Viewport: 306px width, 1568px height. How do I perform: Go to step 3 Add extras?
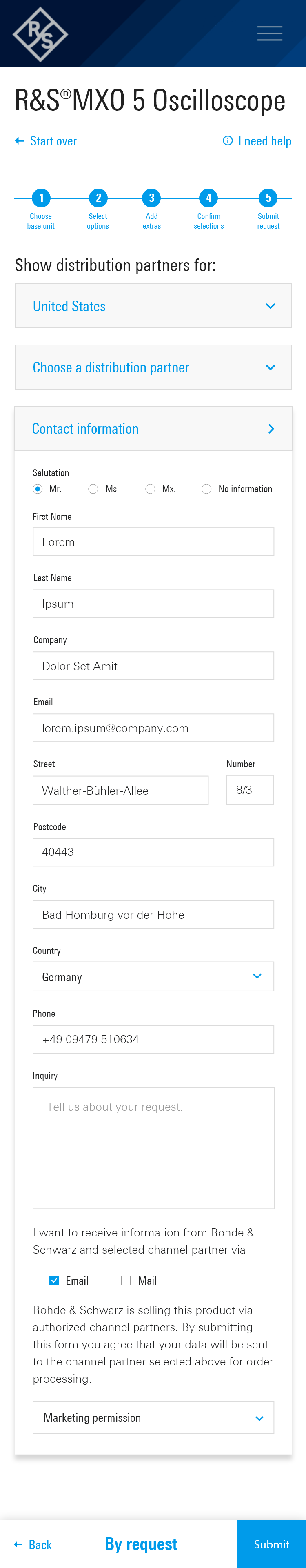point(151,209)
